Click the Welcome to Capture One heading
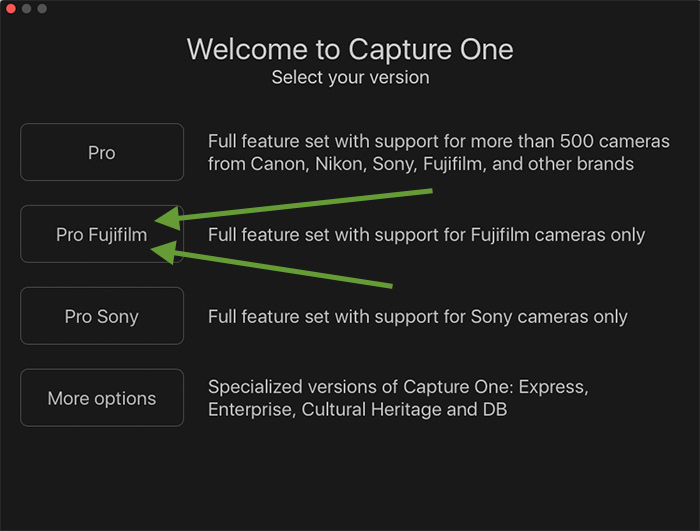Screen dimensions: 700x531 click(350, 49)
